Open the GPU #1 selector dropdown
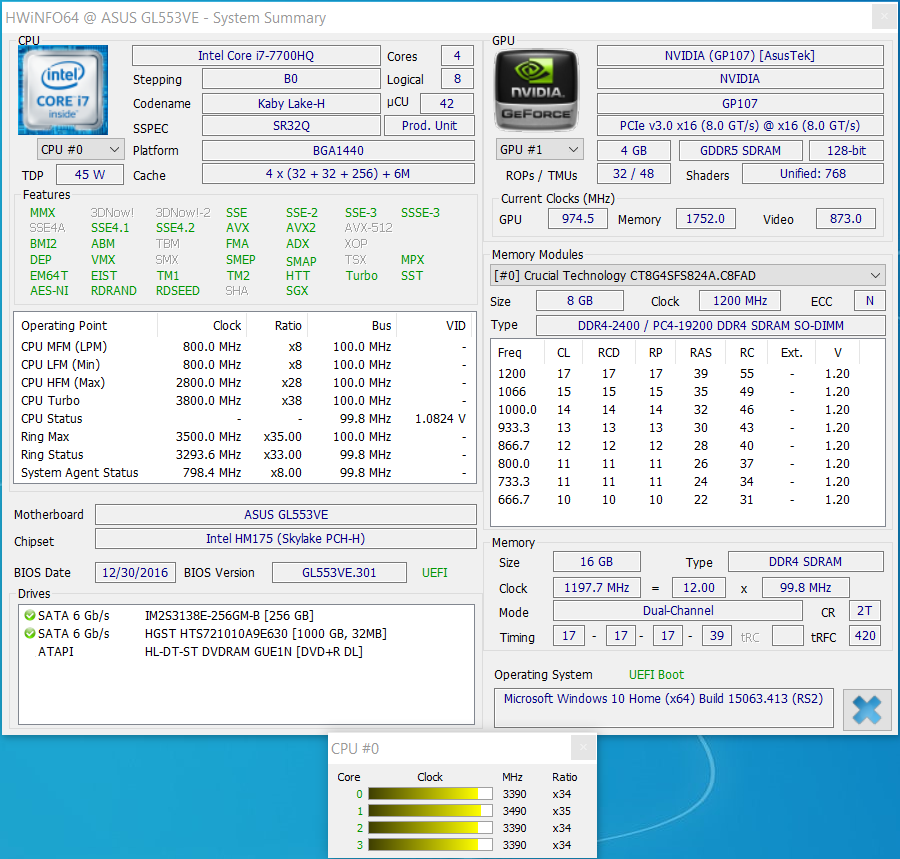Viewport: 900px width, 859px height. 540,150
